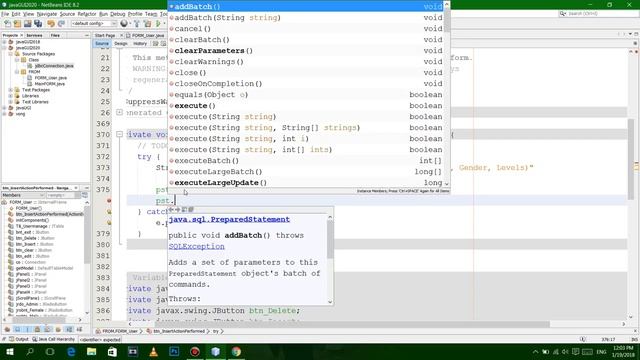640x360 pixels.
Task: Click the Windows Start button
Action: click(x=10, y=351)
